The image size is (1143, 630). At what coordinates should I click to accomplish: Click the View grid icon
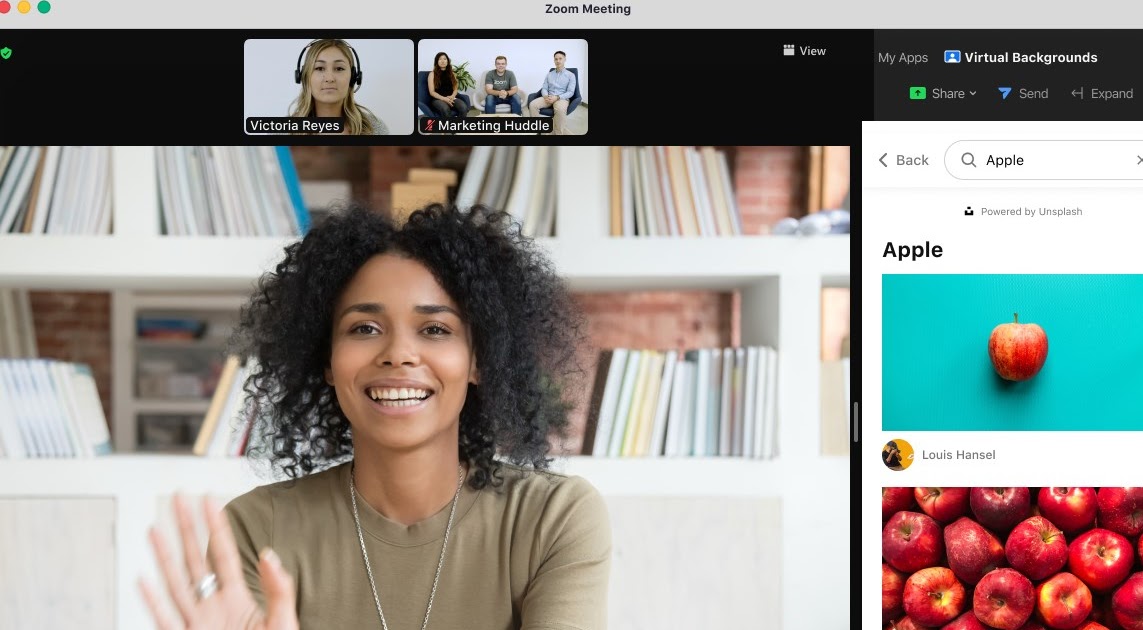tap(788, 50)
